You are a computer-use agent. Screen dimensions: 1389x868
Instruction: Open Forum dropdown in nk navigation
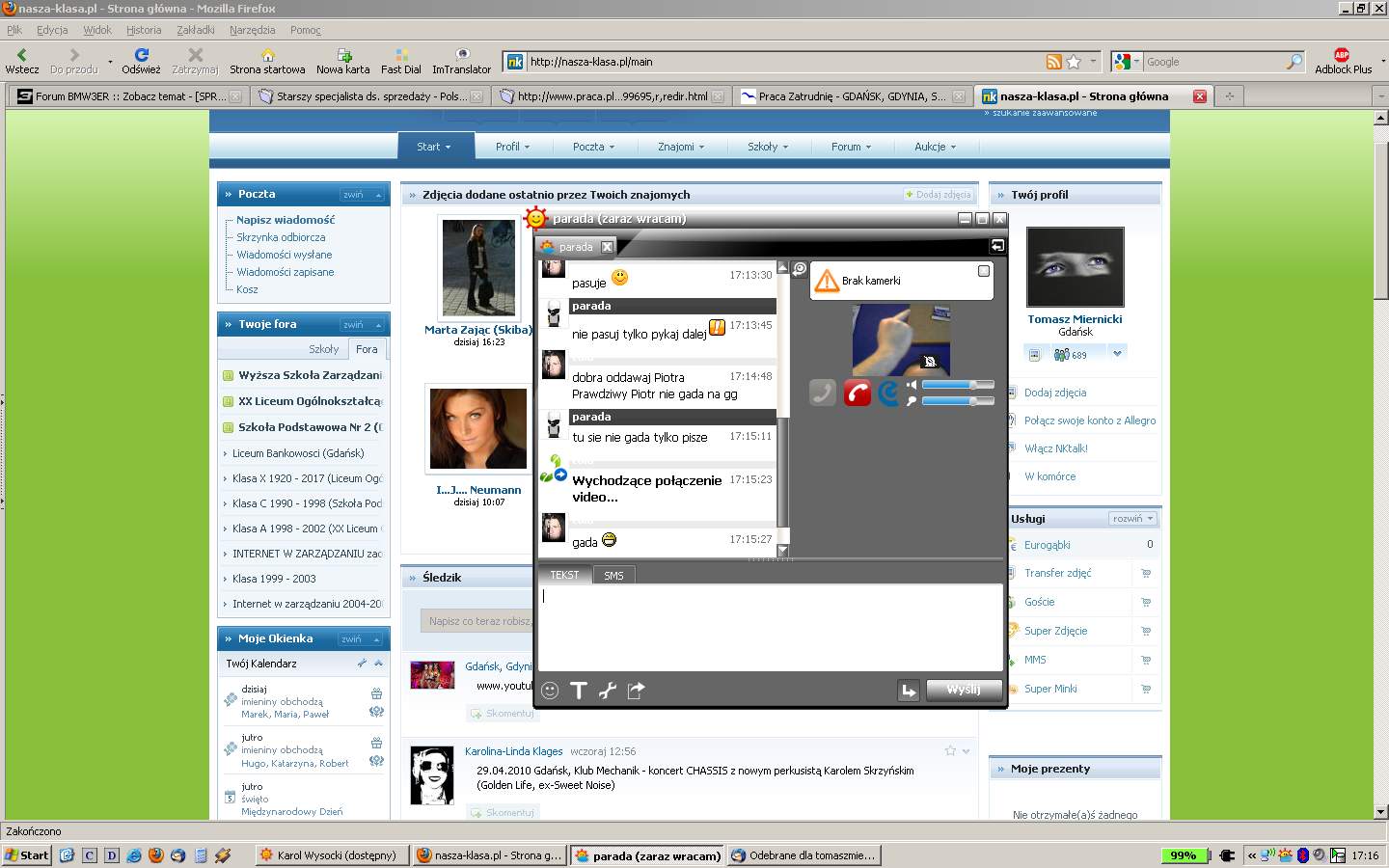coord(852,147)
